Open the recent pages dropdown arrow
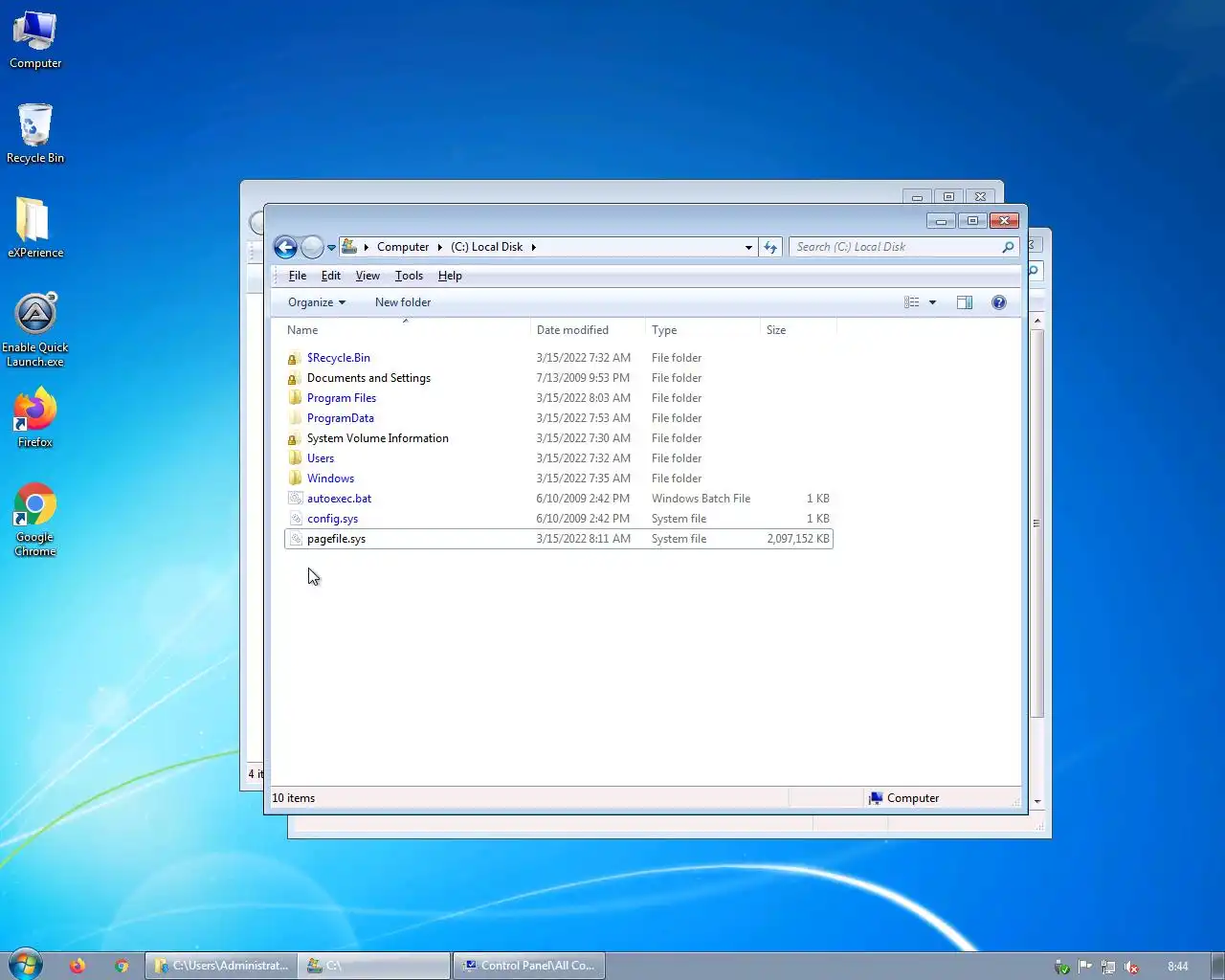This screenshot has height=980, width=1225. coord(331,248)
